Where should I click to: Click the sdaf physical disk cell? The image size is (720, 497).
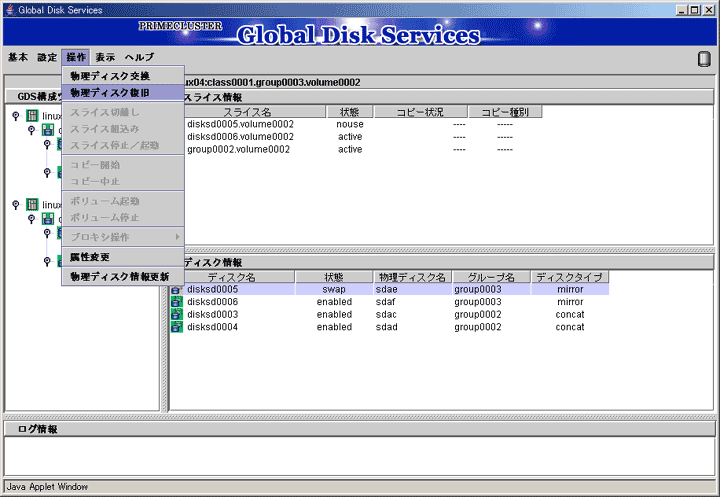pyautogui.click(x=412, y=302)
